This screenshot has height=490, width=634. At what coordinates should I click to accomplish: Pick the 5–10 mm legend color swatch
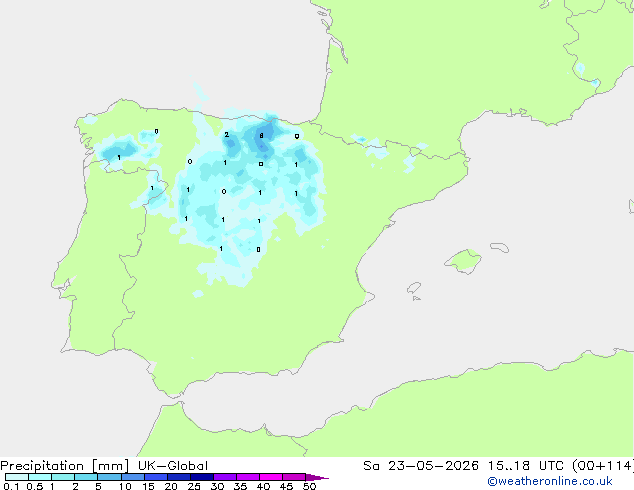pyautogui.click(x=109, y=477)
